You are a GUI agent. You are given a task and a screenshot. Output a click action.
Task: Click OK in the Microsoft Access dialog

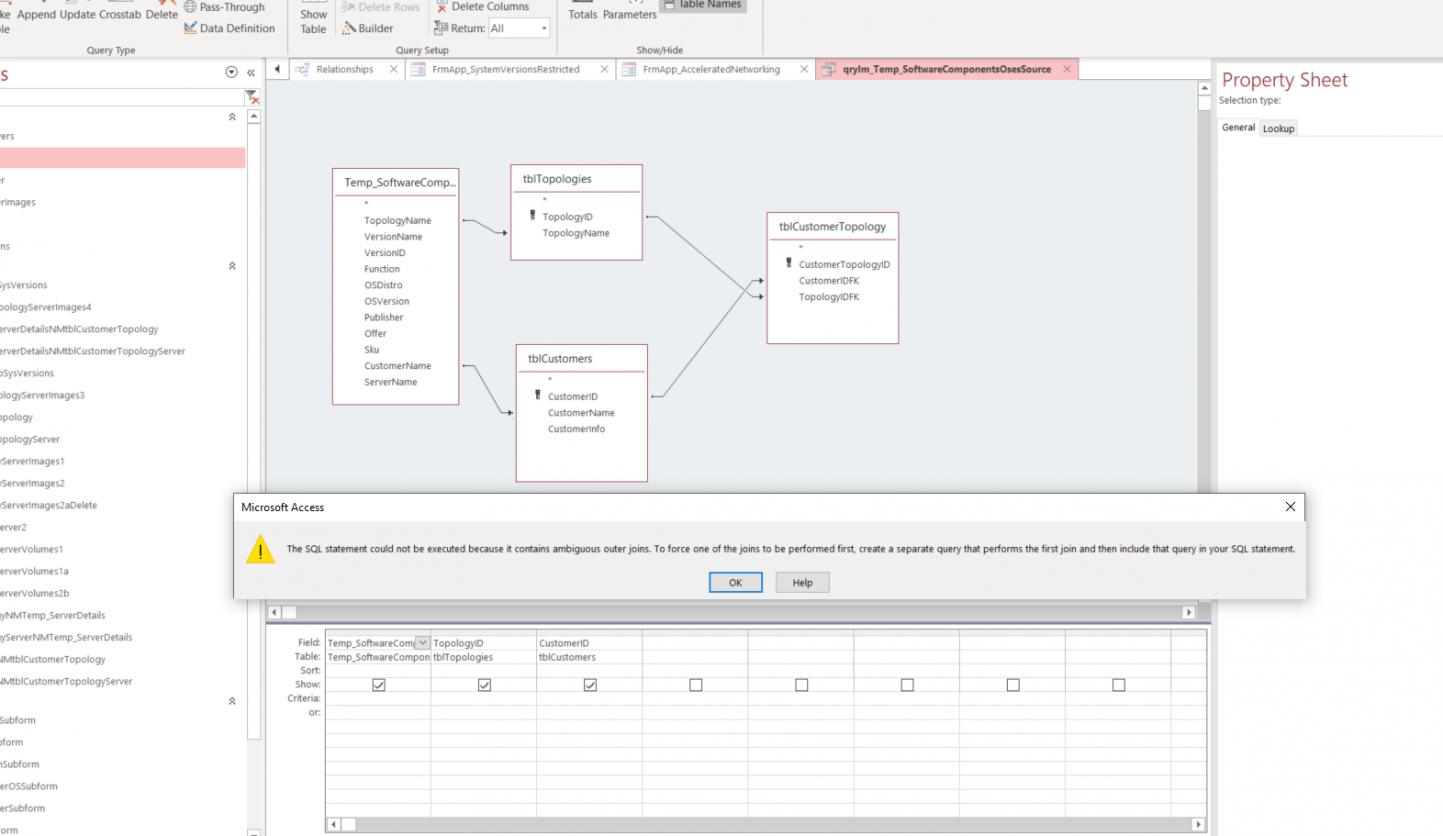(x=735, y=582)
